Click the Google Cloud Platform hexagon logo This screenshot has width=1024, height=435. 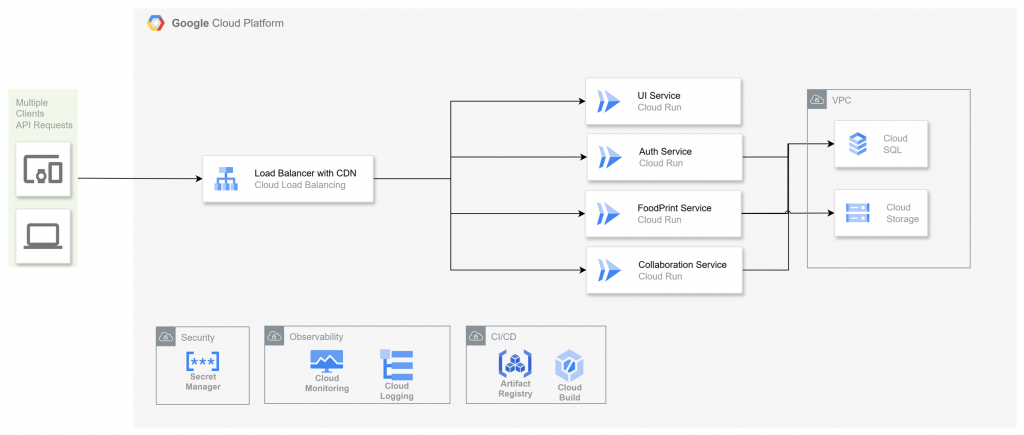(x=155, y=24)
